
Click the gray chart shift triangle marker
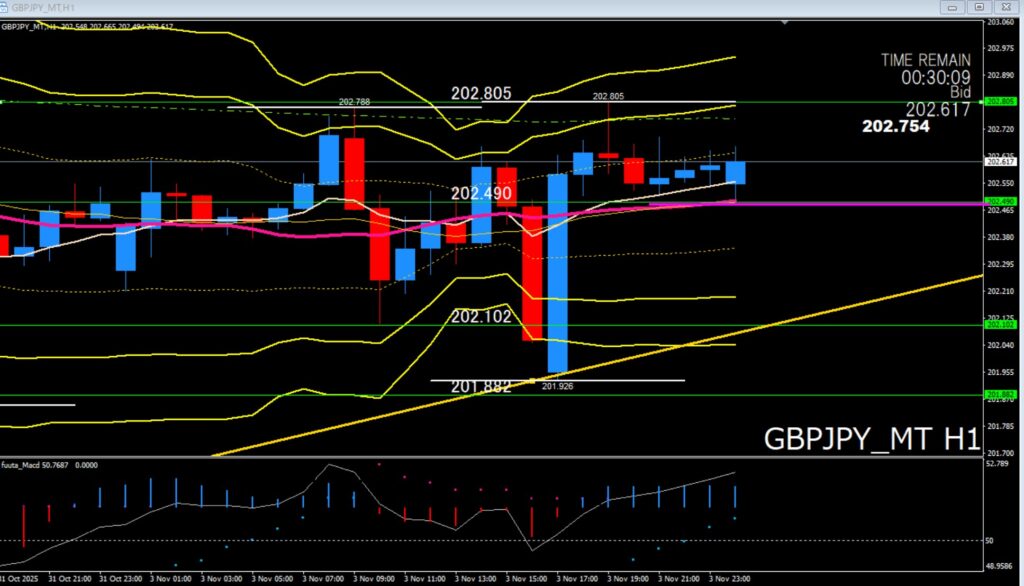point(786,21)
